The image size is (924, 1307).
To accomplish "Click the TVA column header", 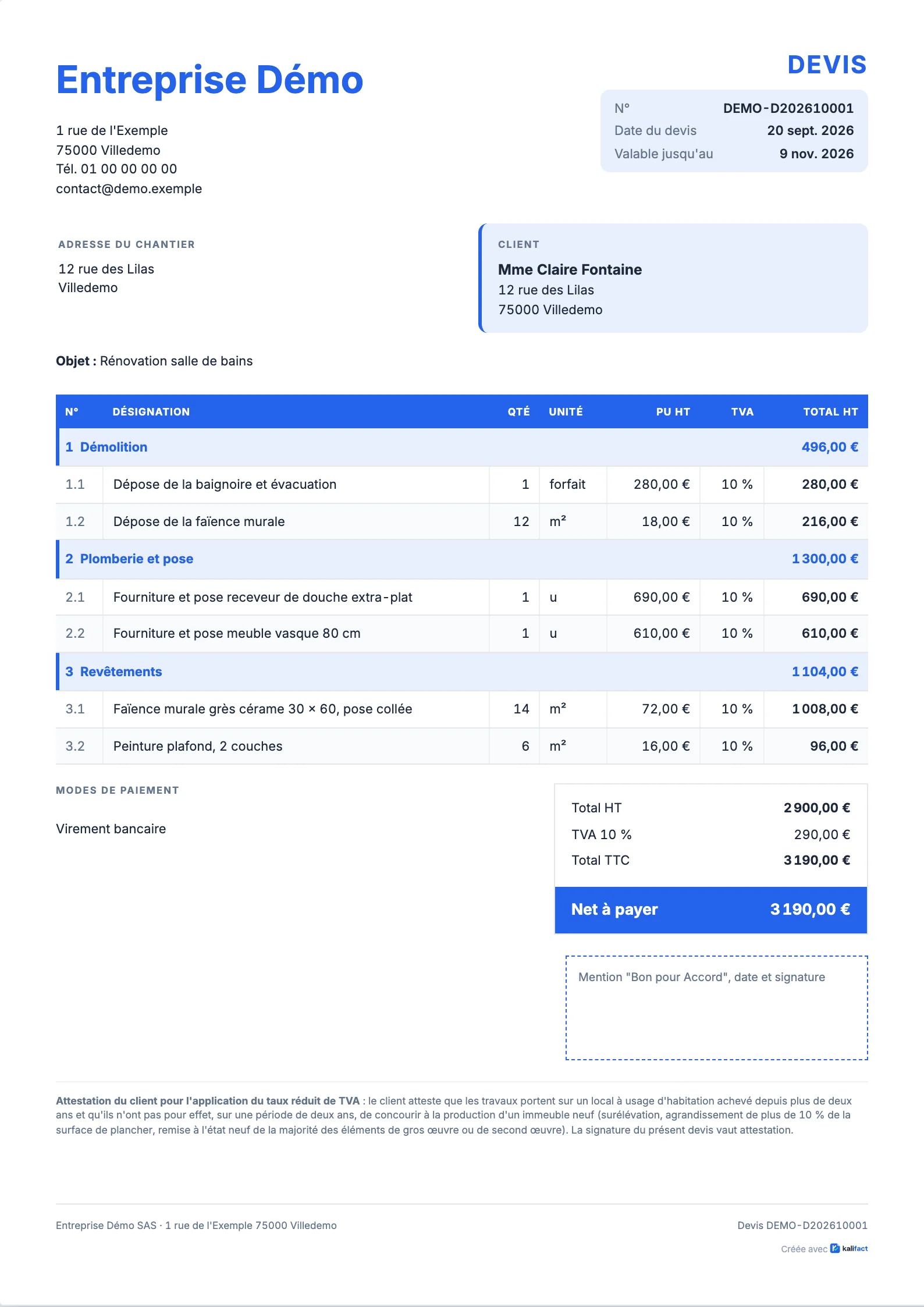I will (742, 411).
